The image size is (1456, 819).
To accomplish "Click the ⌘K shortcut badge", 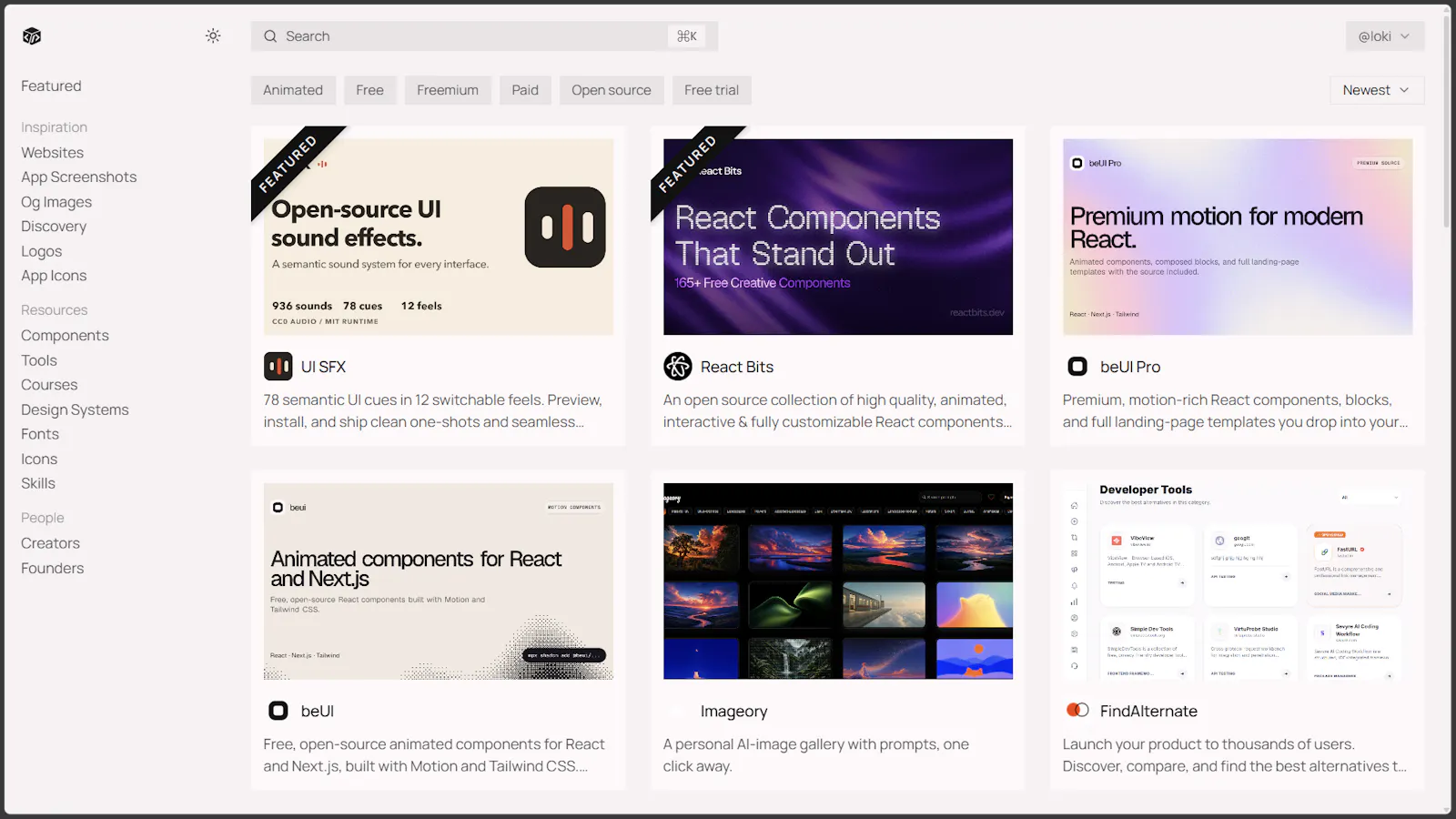I will click(x=687, y=36).
